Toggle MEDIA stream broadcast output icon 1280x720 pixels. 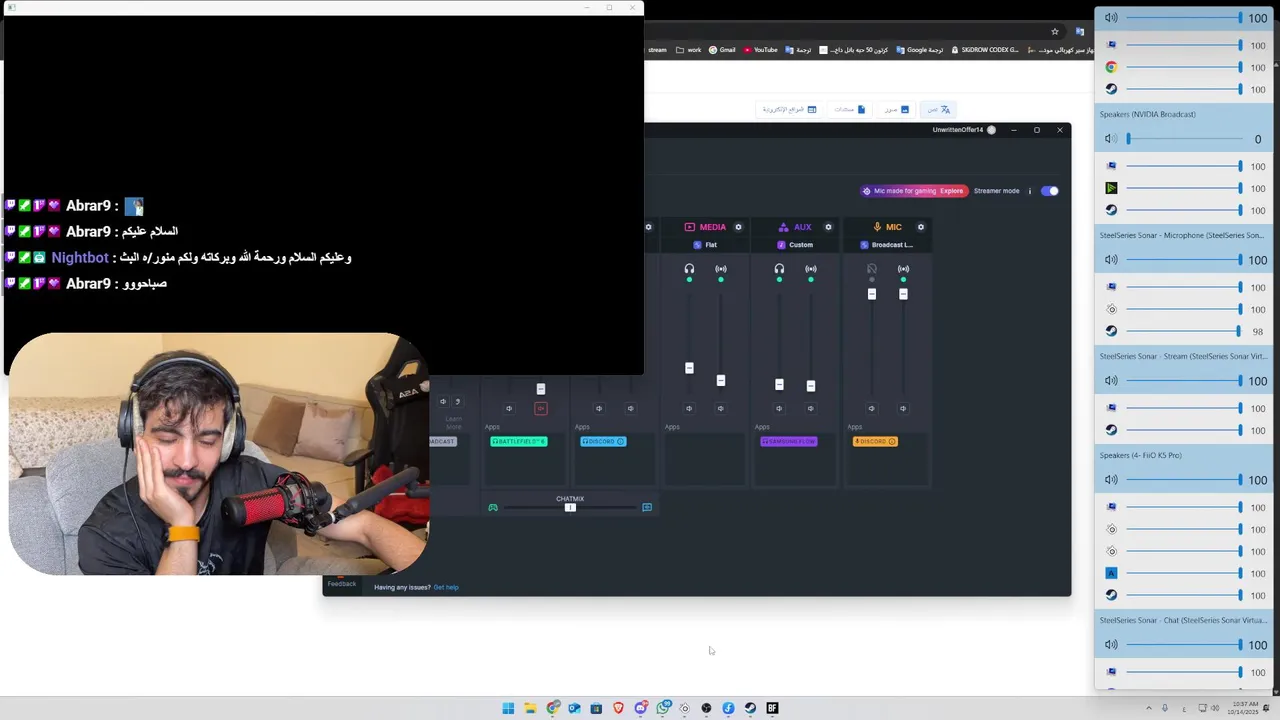pos(721,269)
